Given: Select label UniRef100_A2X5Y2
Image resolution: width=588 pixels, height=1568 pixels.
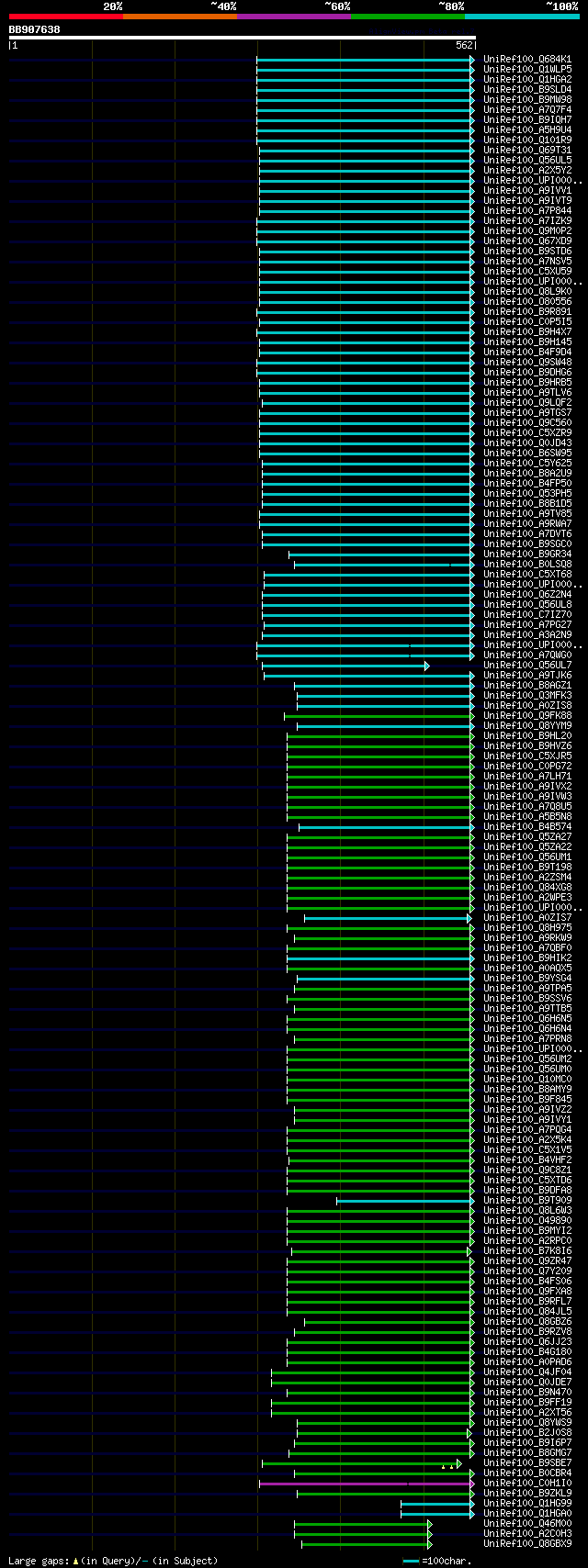Looking at the screenshot, I should [527, 171].
